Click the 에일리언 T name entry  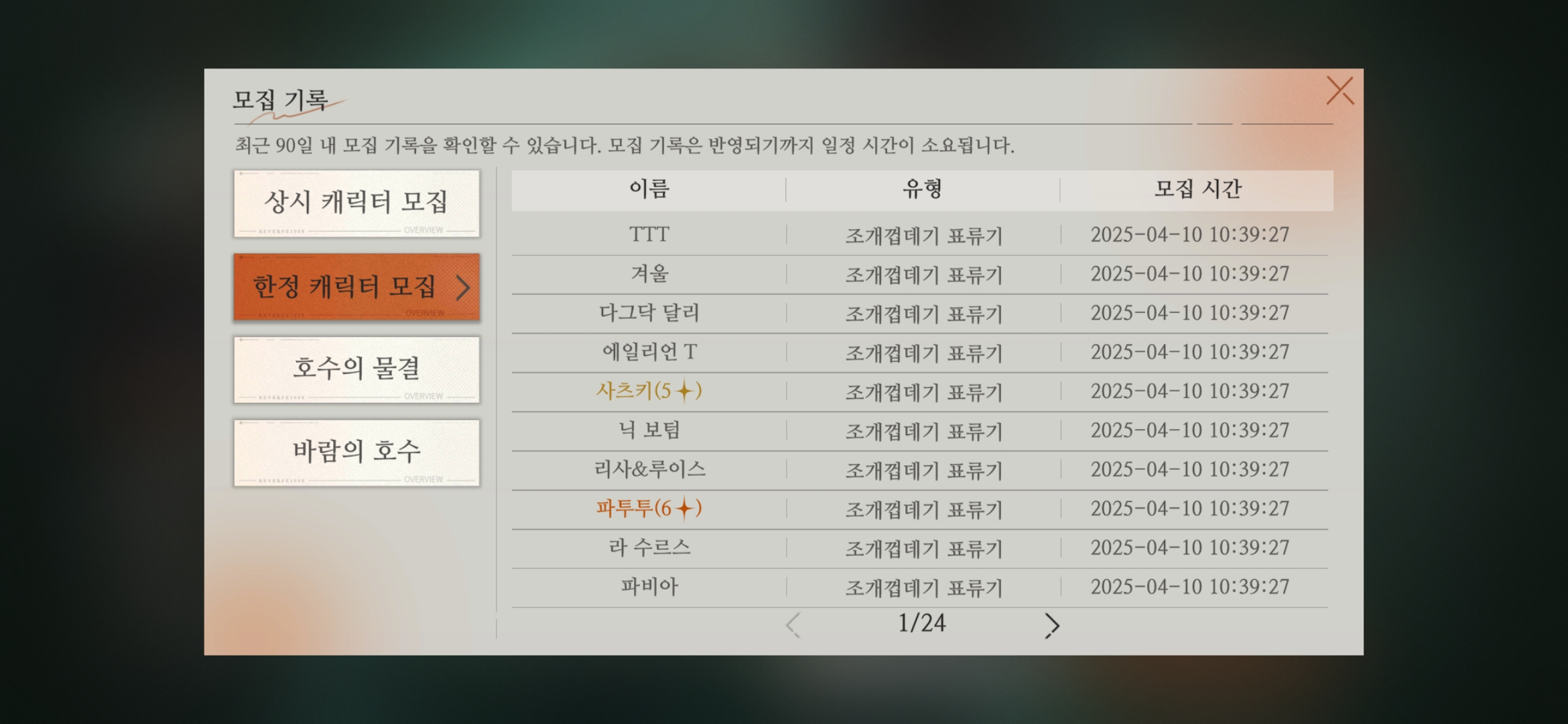649,352
